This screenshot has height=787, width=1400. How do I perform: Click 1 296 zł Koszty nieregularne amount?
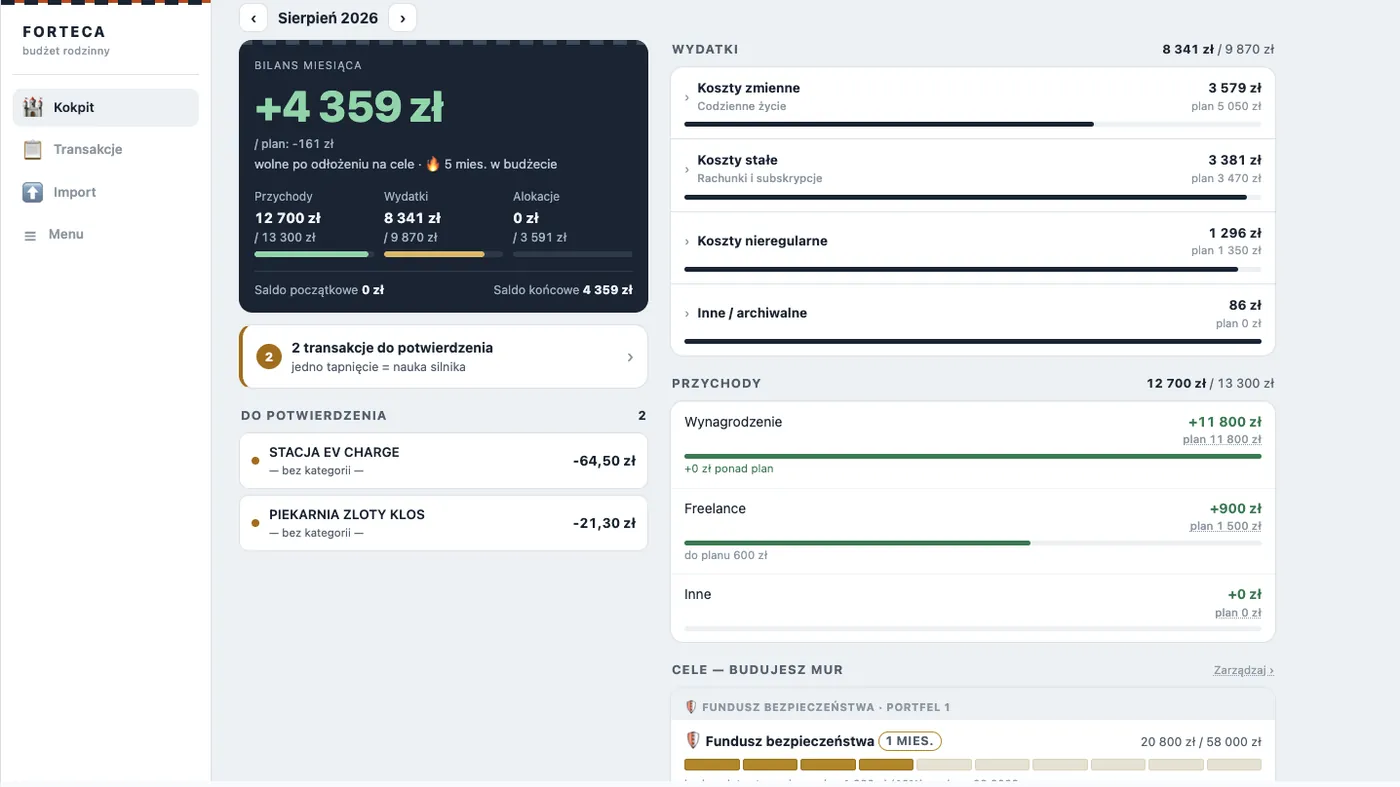pyautogui.click(x=1235, y=233)
